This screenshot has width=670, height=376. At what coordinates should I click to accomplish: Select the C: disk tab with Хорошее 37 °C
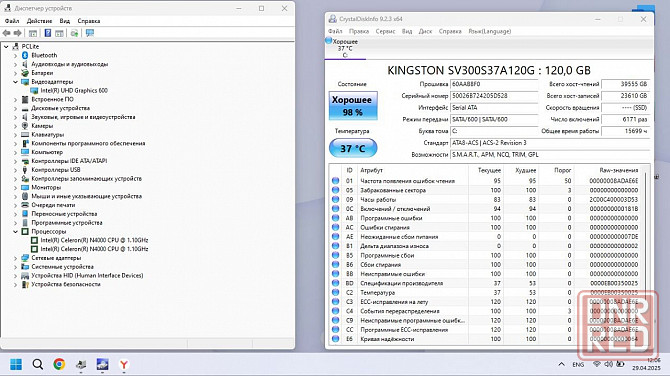coord(345,48)
